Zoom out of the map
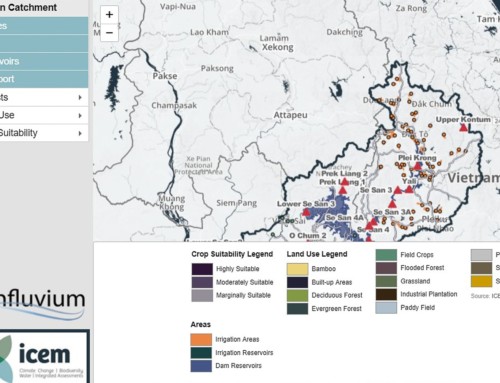 coord(109,33)
